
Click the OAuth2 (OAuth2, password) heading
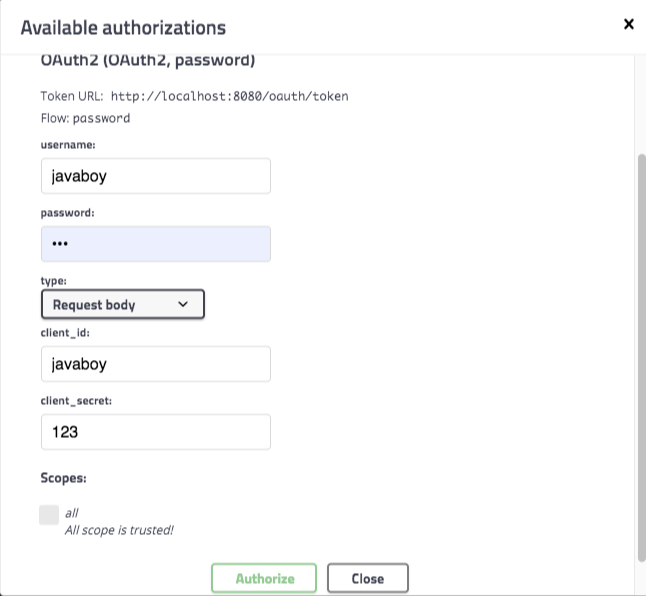148,61
